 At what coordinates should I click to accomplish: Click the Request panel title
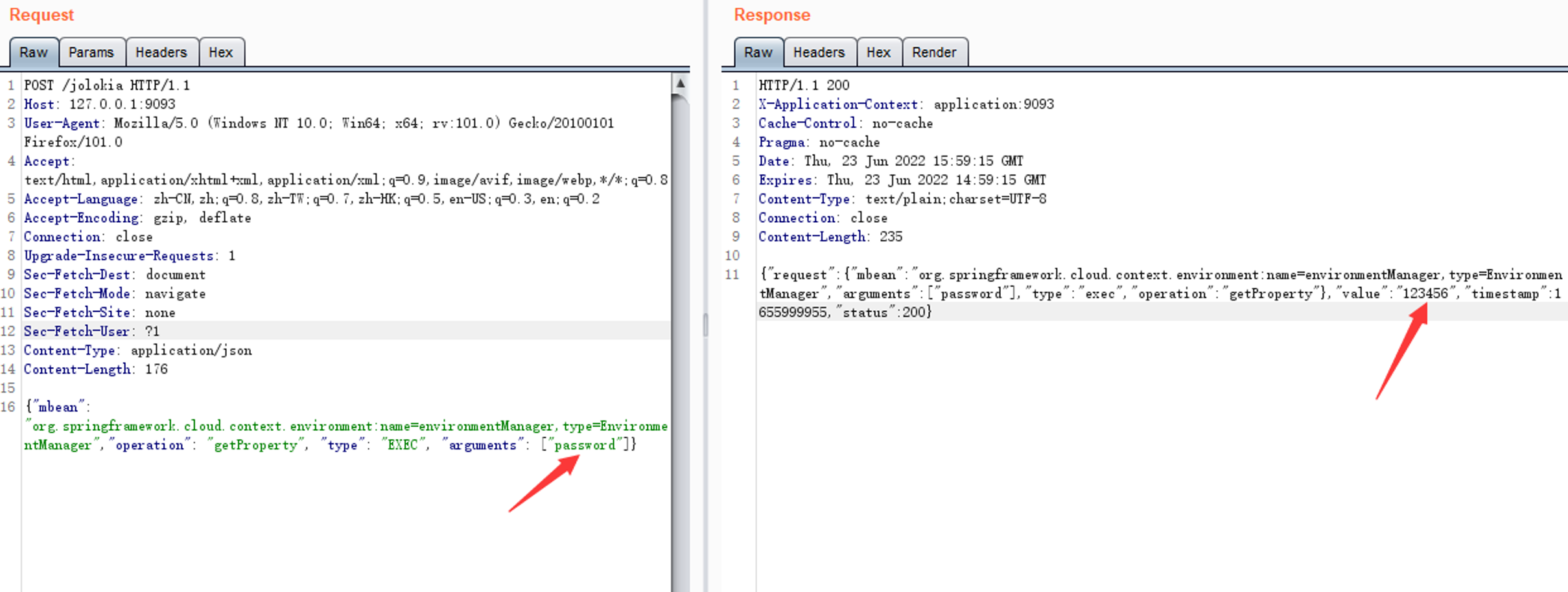point(41,15)
